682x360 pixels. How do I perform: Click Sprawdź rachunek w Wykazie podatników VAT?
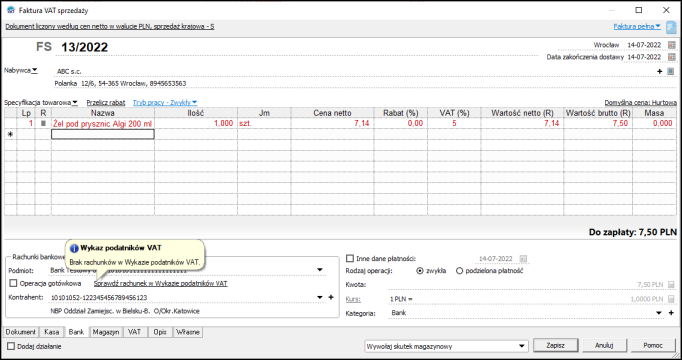[x=160, y=283]
